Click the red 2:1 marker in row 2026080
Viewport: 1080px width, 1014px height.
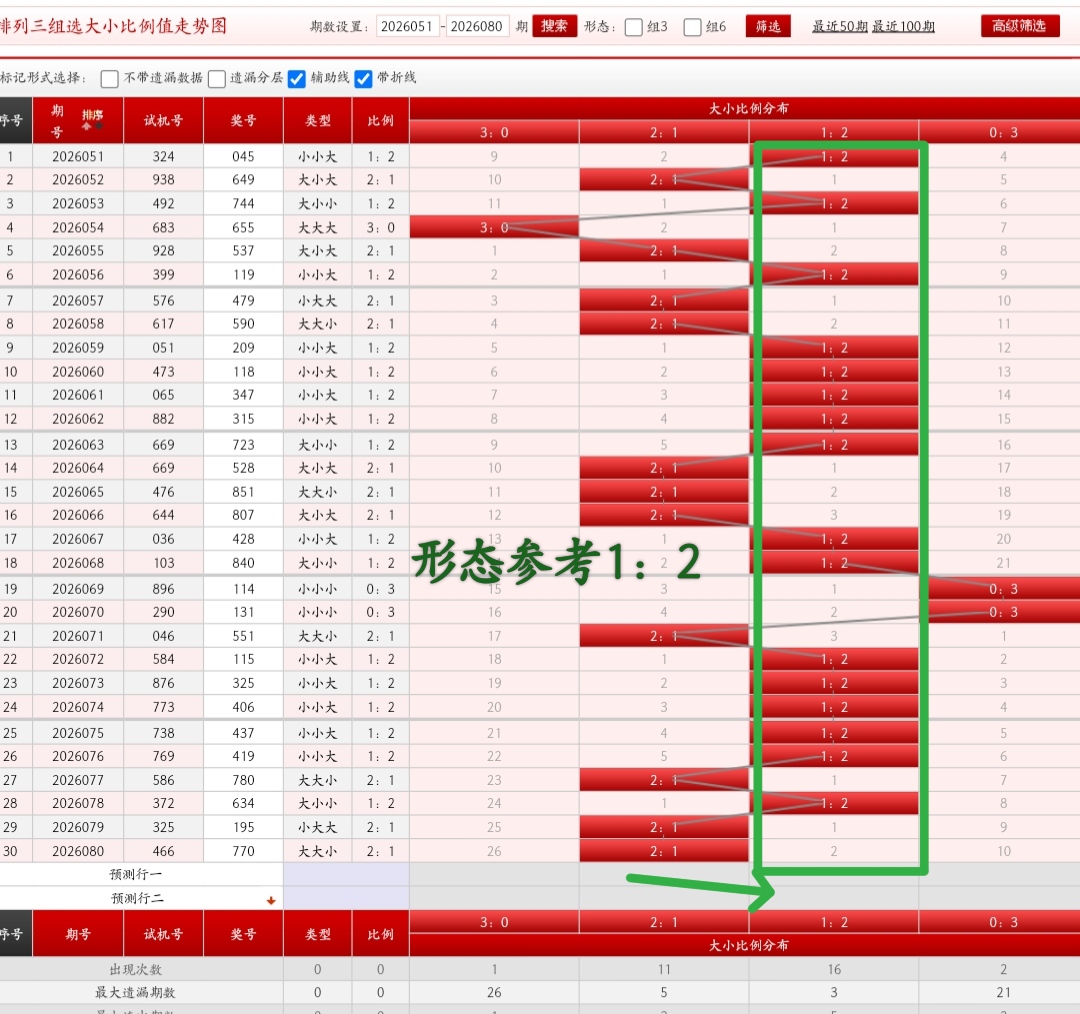[664, 851]
